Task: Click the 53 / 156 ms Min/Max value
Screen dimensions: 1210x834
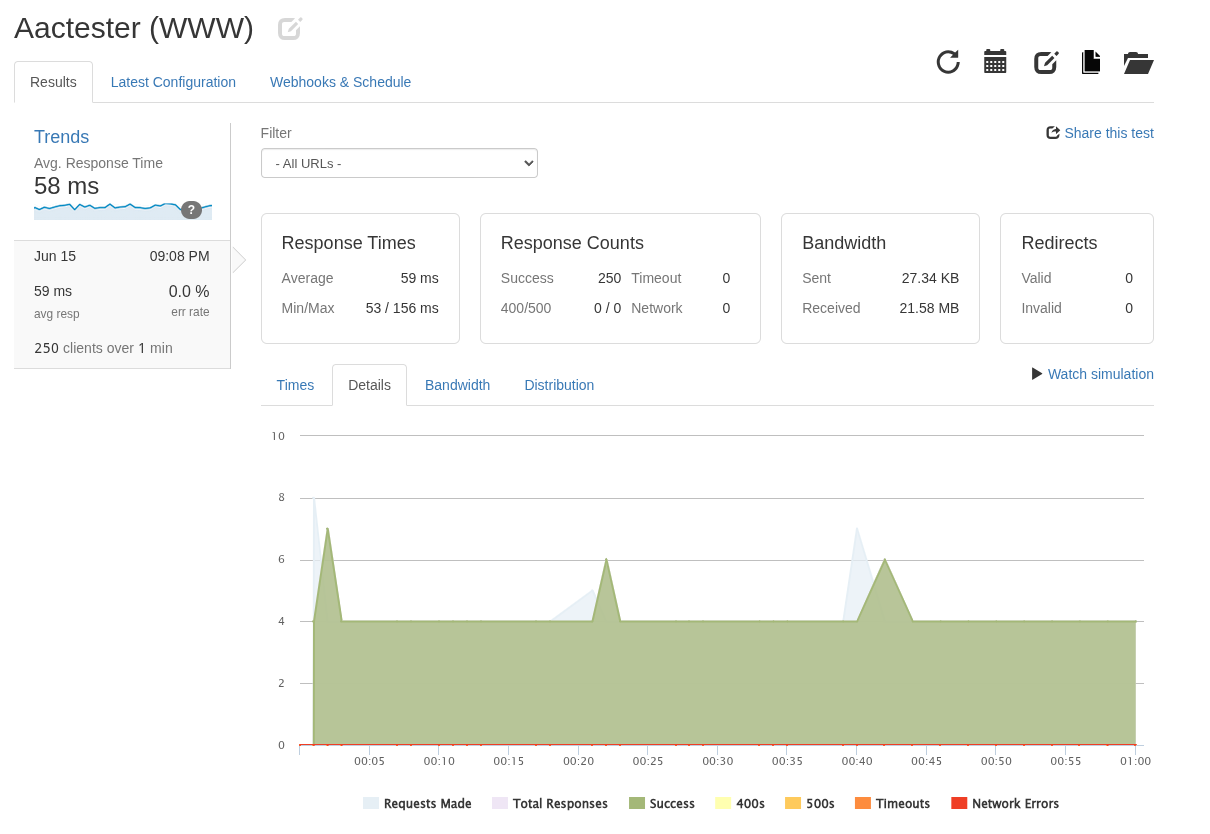Action: pos(402,308)
